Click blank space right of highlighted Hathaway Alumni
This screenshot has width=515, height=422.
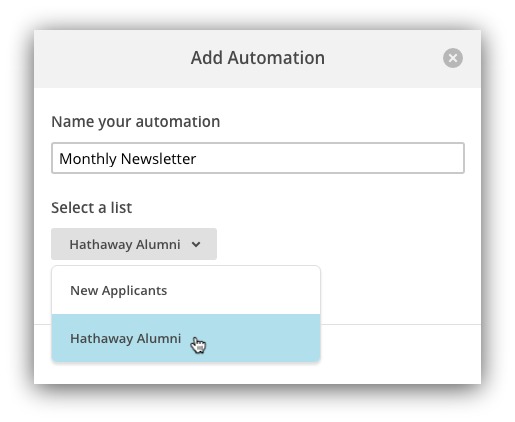point(263,338)
